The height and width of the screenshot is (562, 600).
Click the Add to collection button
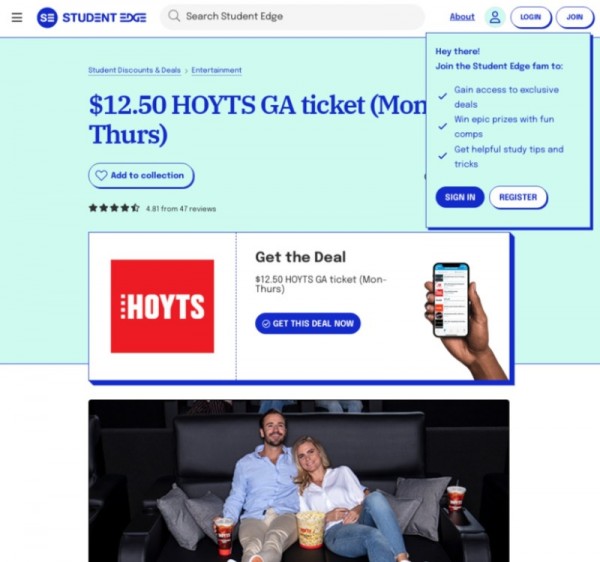(x=141, y=176)
